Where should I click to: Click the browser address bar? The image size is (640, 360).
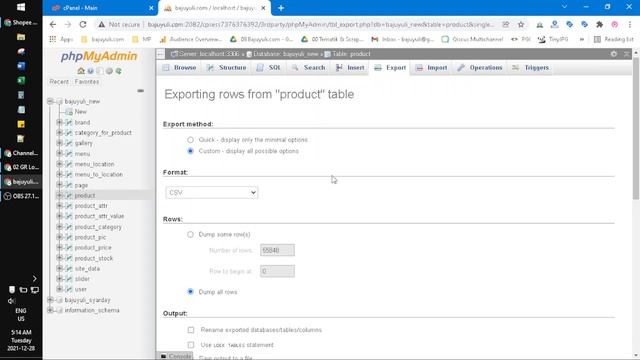pyautogui.click(x=320, y=24)
